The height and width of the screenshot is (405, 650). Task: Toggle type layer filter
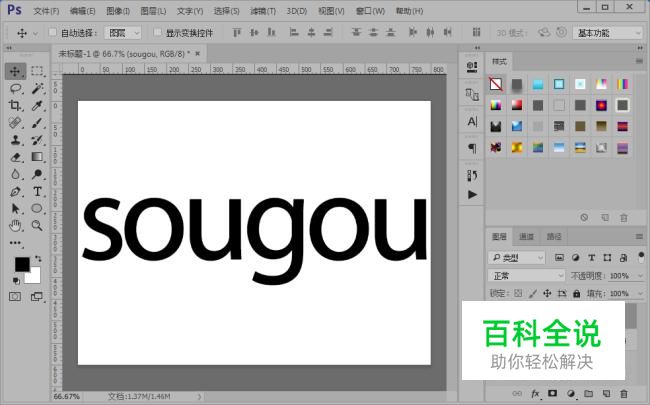point(592,258)
